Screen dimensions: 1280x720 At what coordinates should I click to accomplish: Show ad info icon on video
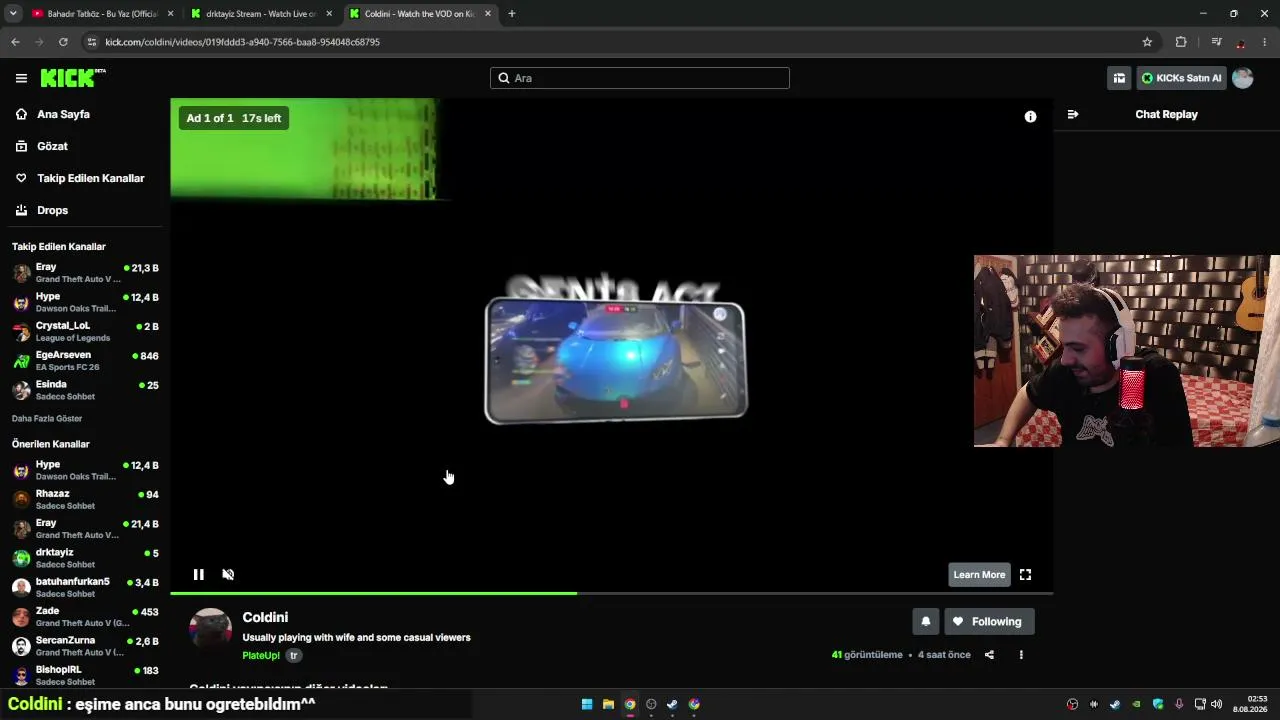point(1030,117)
